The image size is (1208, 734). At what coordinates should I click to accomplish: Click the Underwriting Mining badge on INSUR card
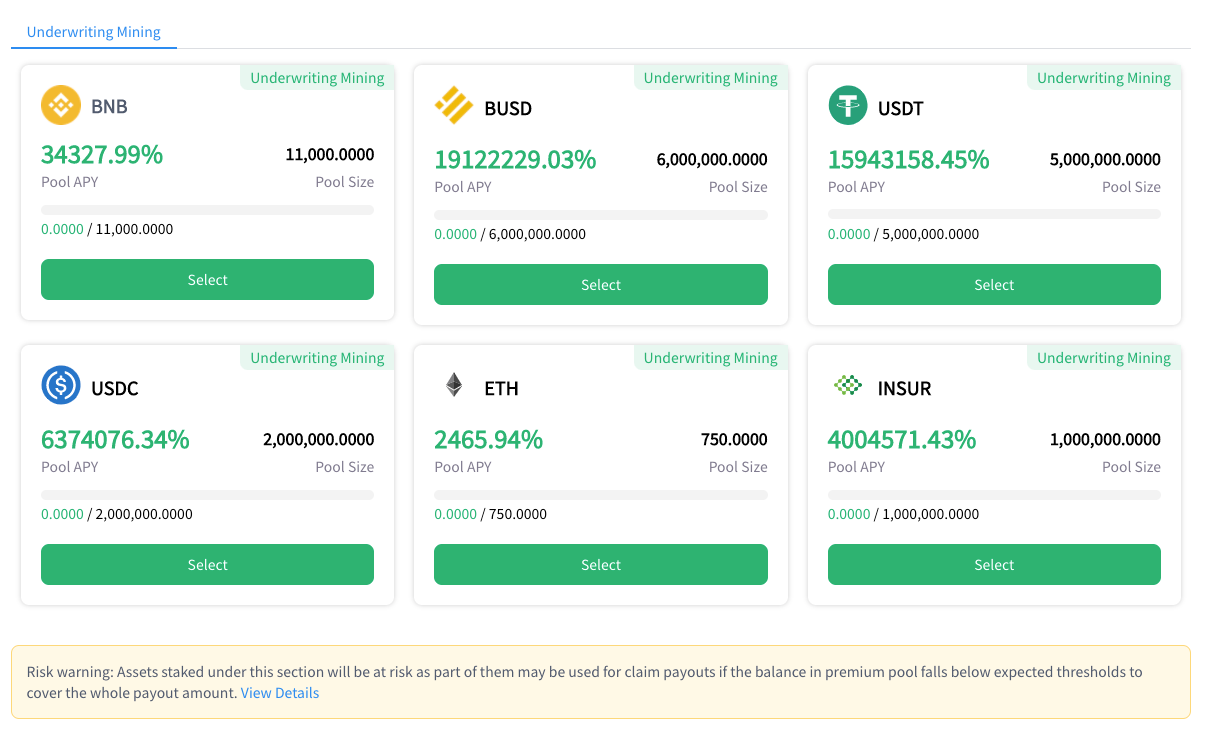(1104, 358)
